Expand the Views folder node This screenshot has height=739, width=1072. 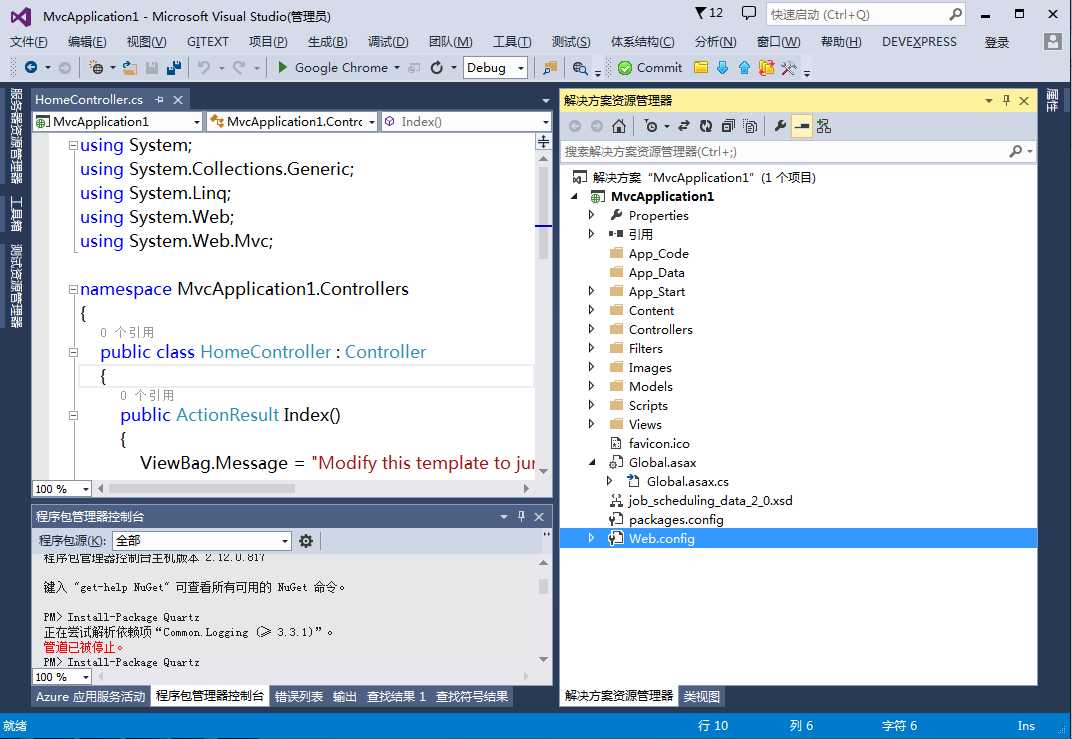point(592,424)
